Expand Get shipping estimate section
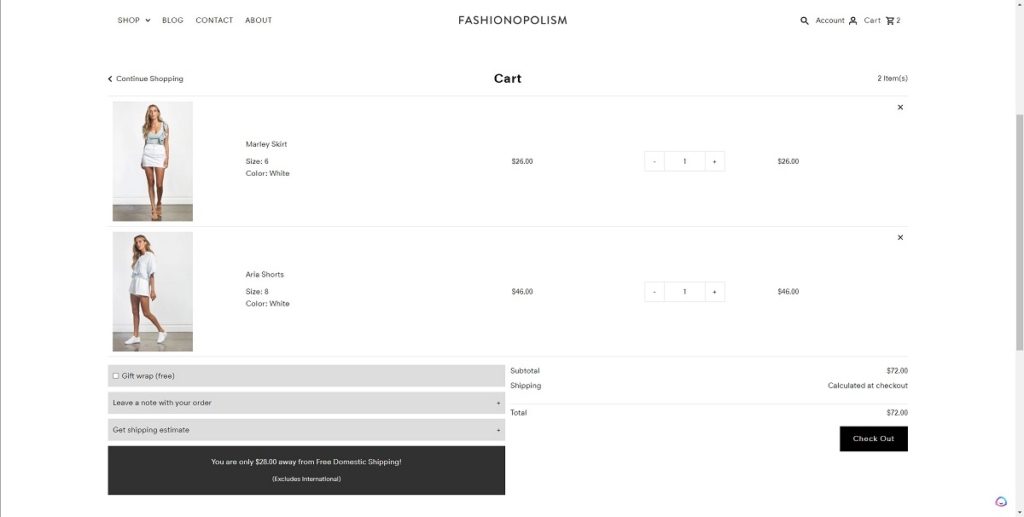Image resolution: width=1024 pixels, height=517 pixels. click(306, 430)
